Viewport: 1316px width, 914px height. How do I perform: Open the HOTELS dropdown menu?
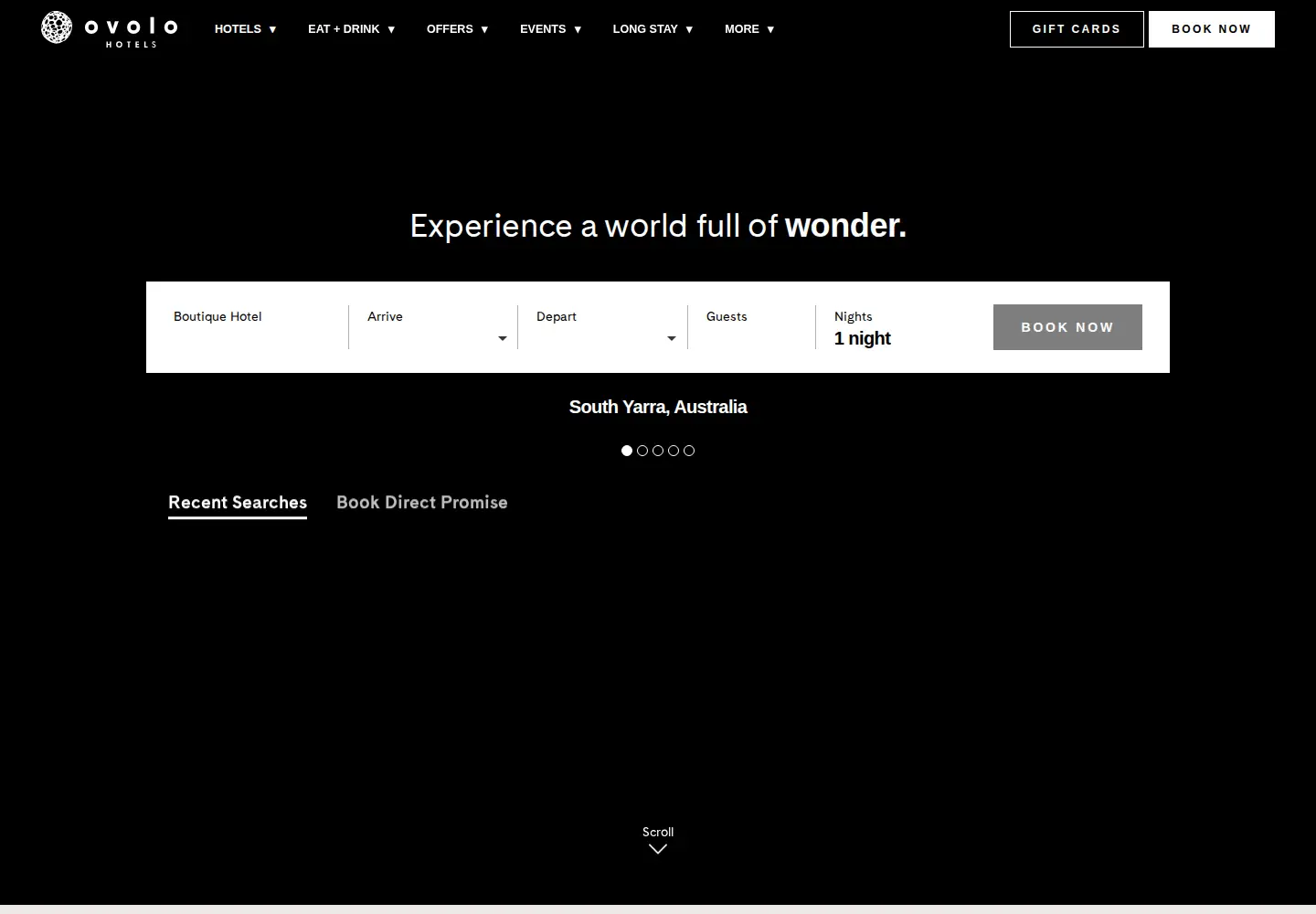coord(245,29)
